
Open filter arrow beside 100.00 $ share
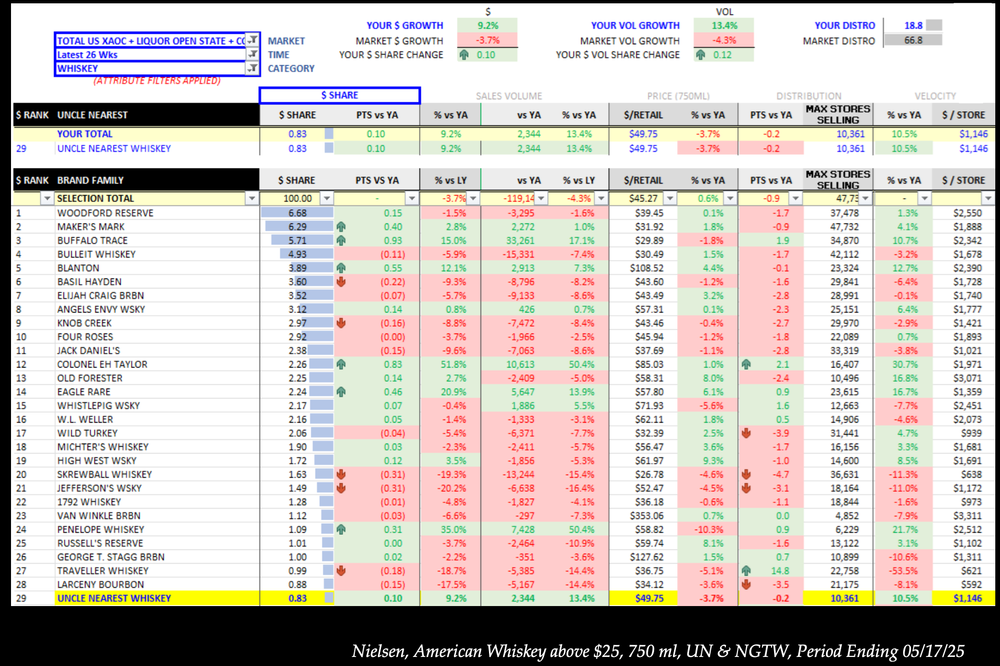(x=327, y=198)
